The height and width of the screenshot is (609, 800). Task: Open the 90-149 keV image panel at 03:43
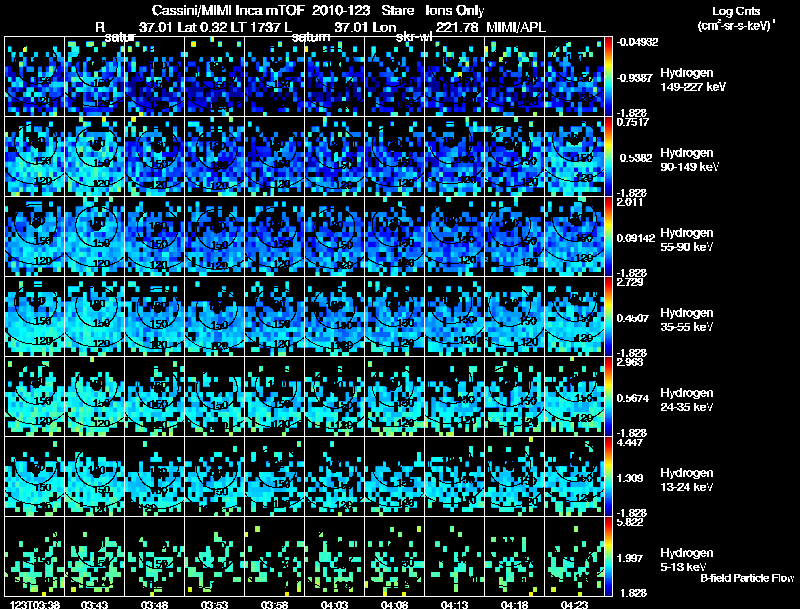pyautogui.click(x=94, y=157)
